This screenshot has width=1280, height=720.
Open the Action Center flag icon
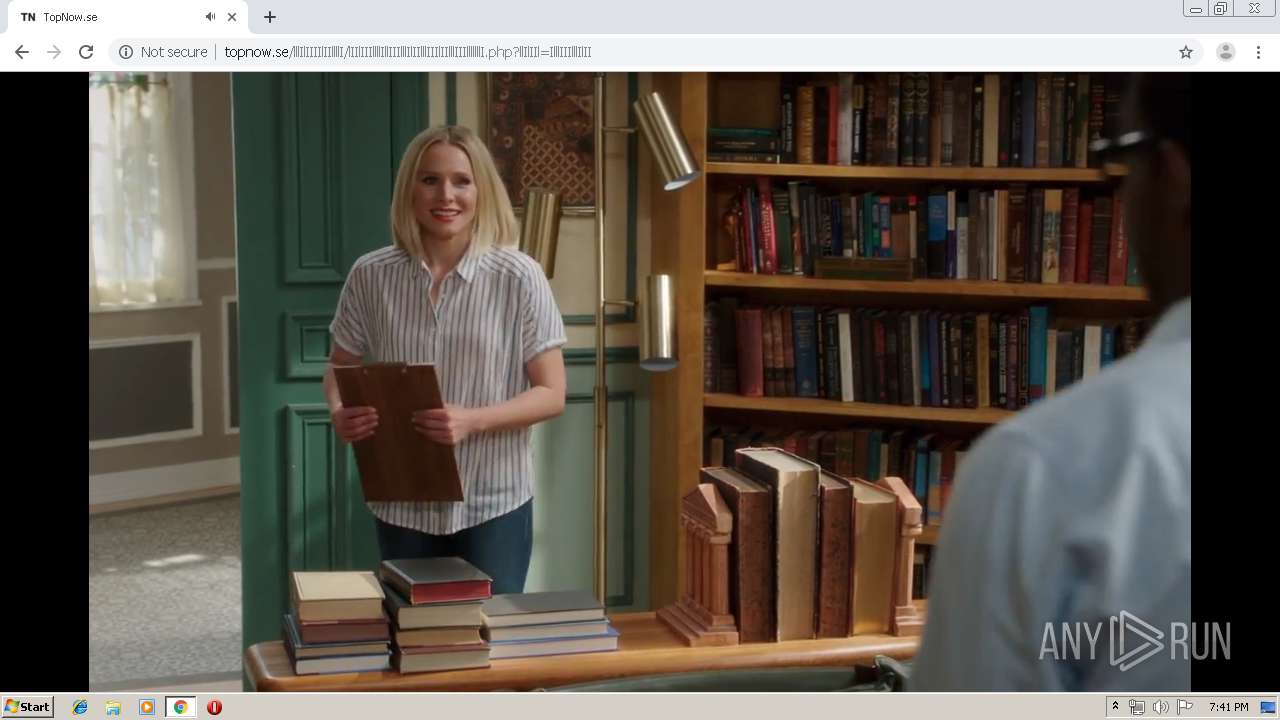(x=1185, y=707)
